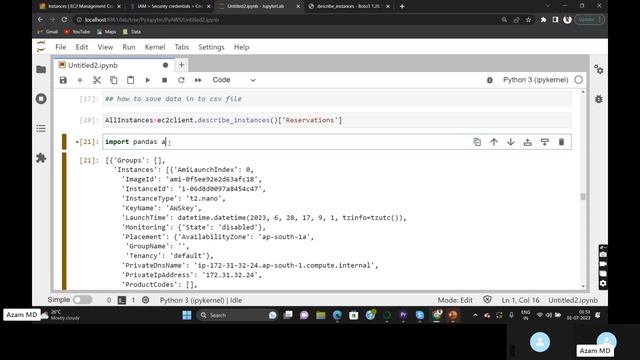Open a new launcher tab with plus
The image size is (640, 360).
[182, 65]
